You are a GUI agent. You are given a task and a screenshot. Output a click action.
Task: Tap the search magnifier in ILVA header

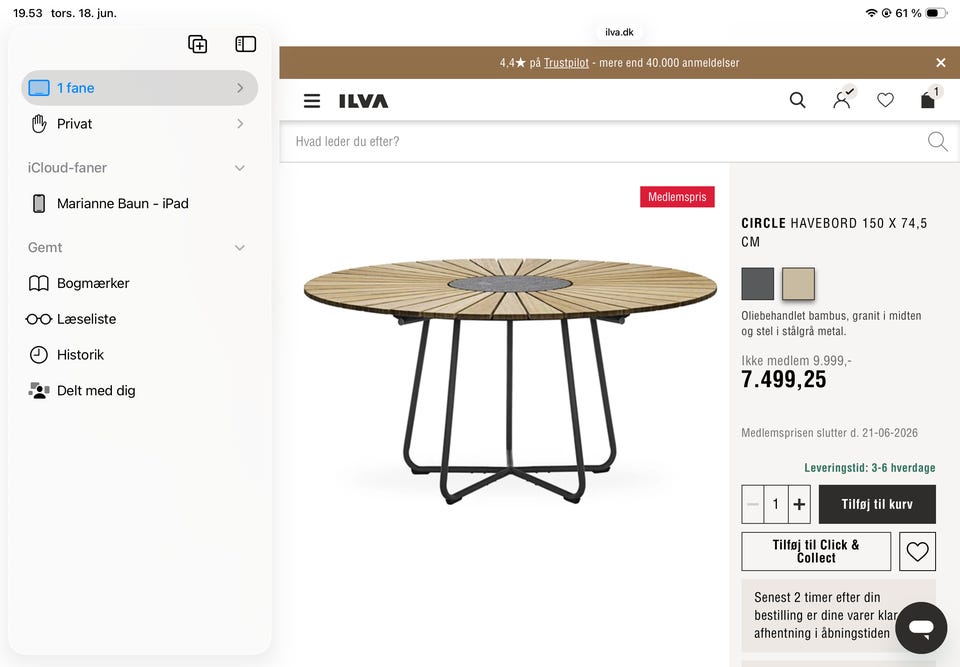[x=797, y=100]
